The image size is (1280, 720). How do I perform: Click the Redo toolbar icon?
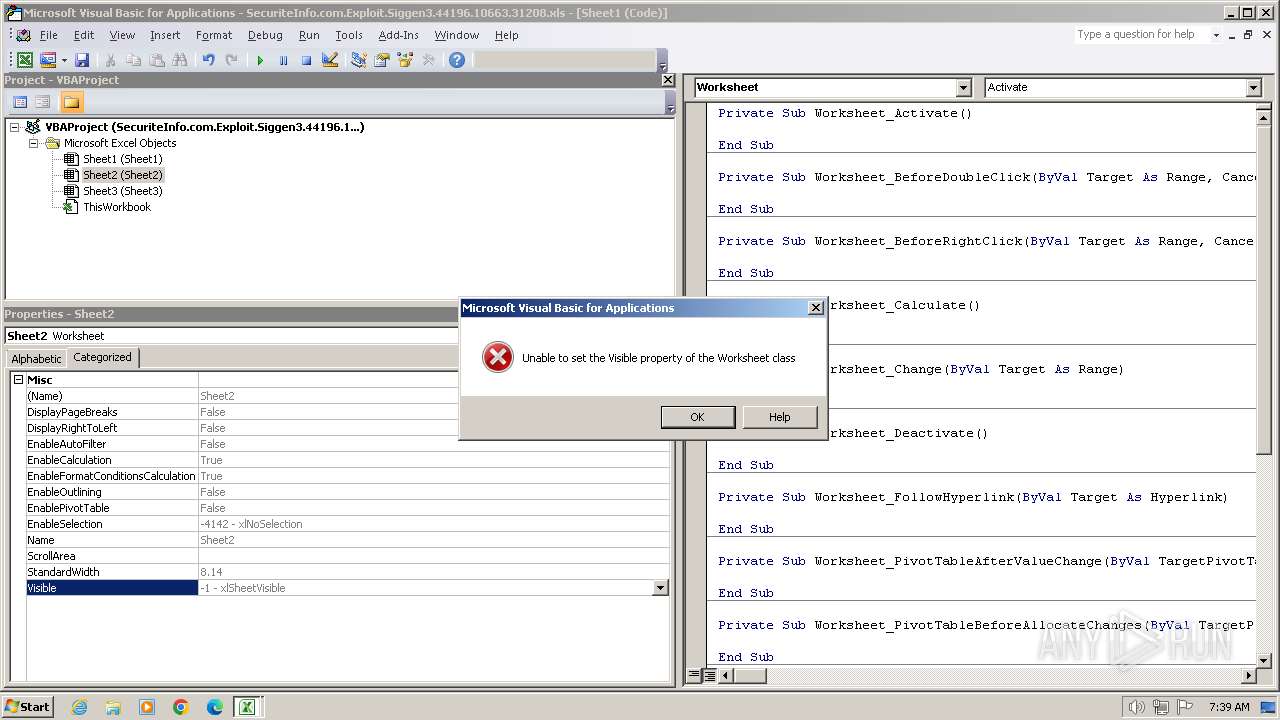point(231,60)
